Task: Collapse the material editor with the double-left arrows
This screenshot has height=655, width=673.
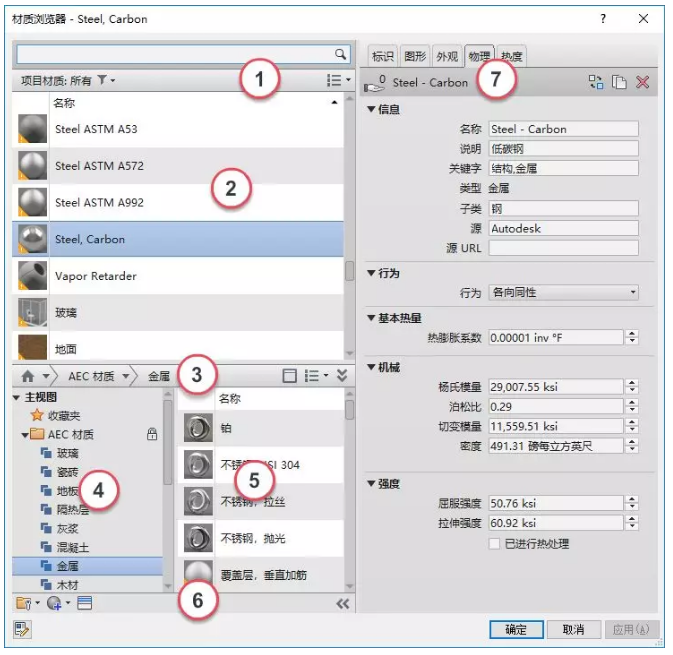Action: pos(343,604)
